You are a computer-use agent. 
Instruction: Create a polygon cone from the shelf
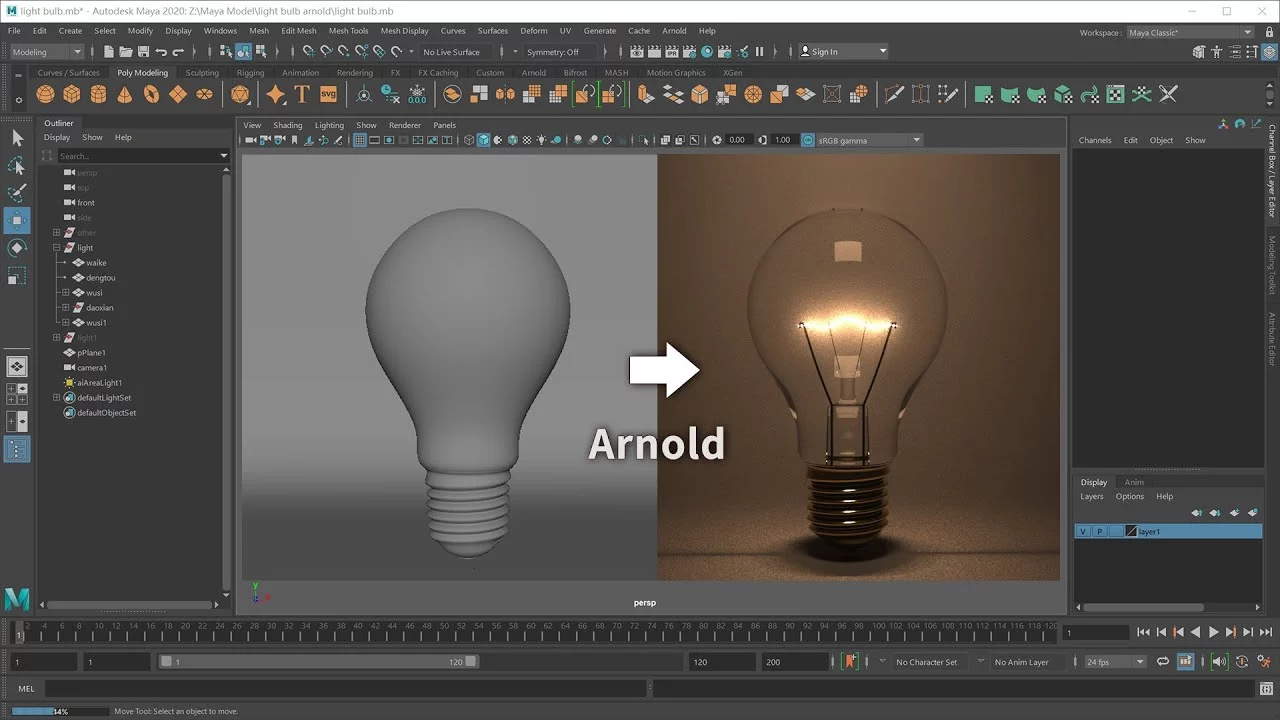(125, 94)
